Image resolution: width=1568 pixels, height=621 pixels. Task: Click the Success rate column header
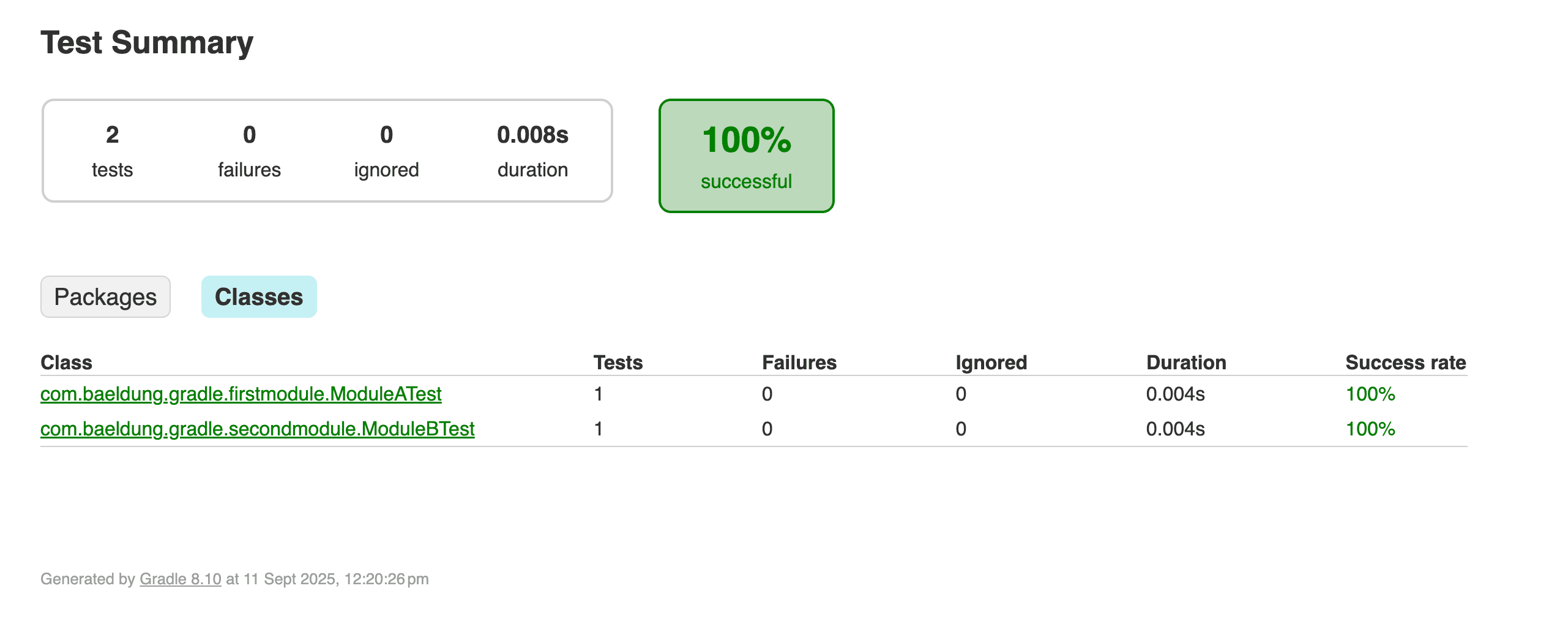click(x=1405, y=362)
